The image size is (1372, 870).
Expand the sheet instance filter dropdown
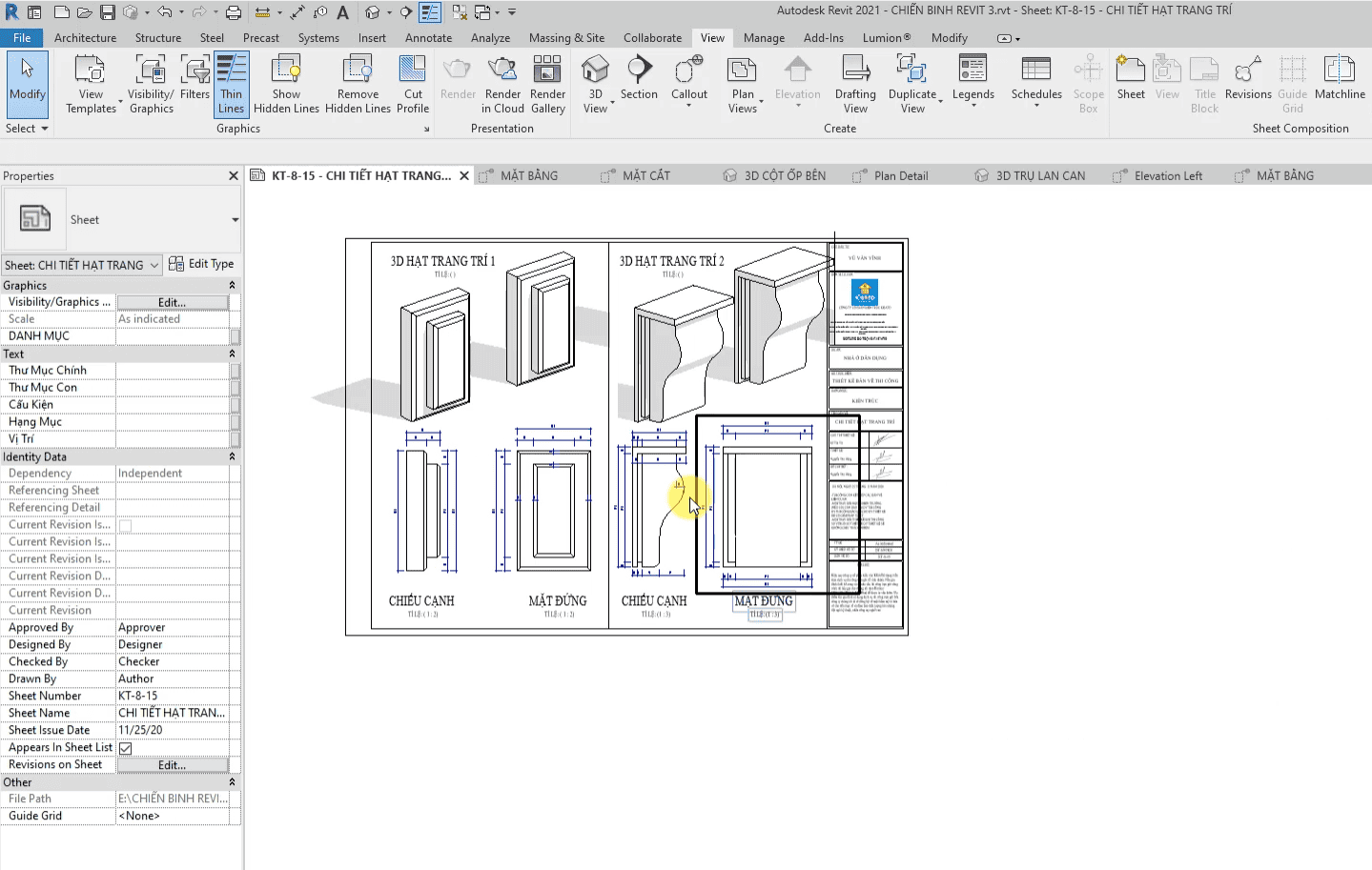(x=154, y=265)
